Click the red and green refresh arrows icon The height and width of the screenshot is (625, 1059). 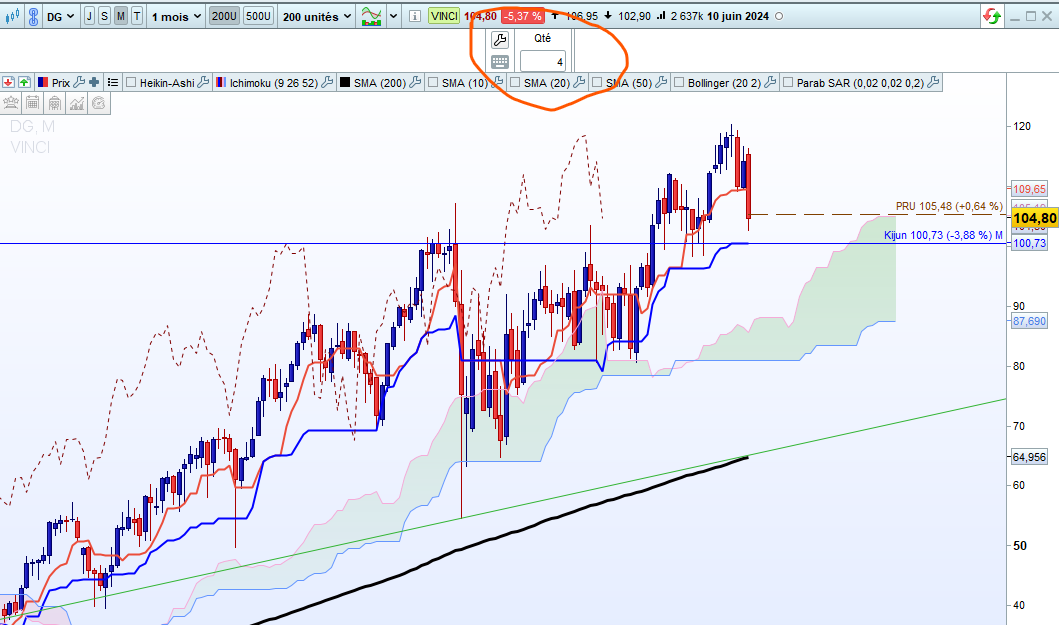[x=991, y=16]
